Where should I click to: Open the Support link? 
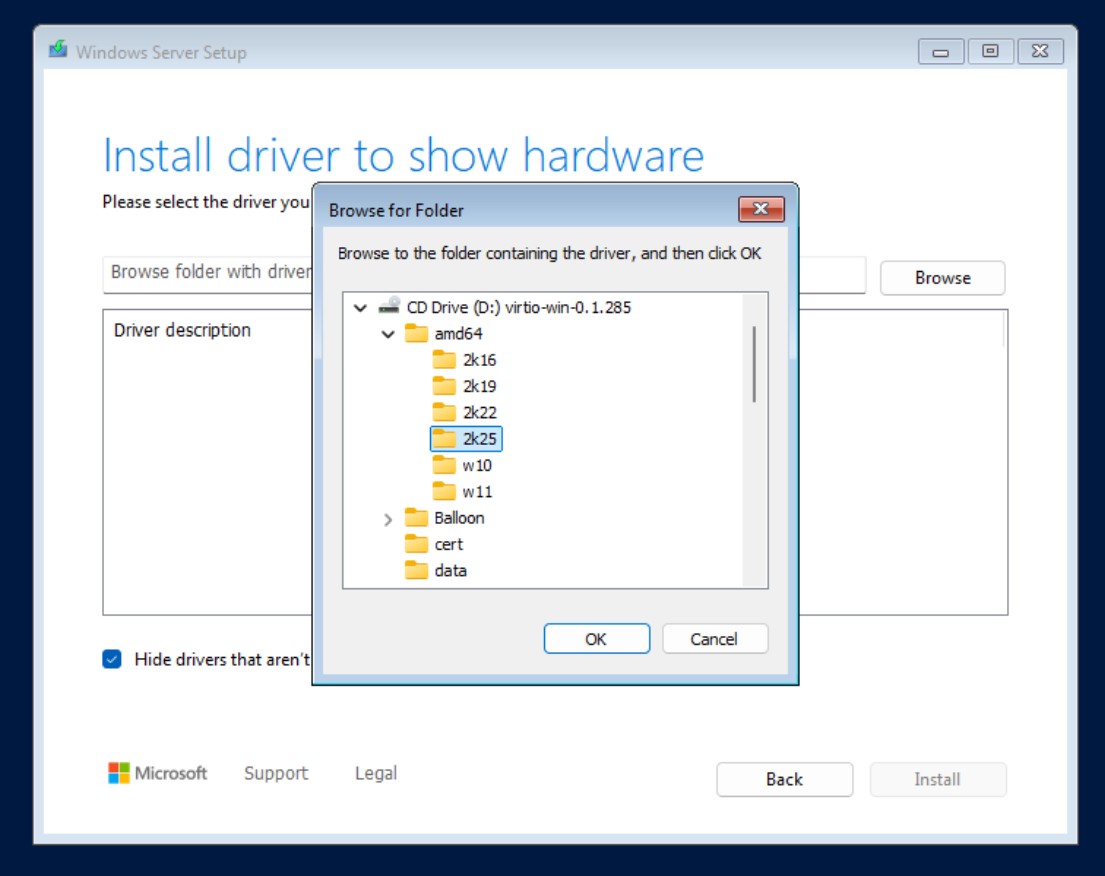[276, 773]
